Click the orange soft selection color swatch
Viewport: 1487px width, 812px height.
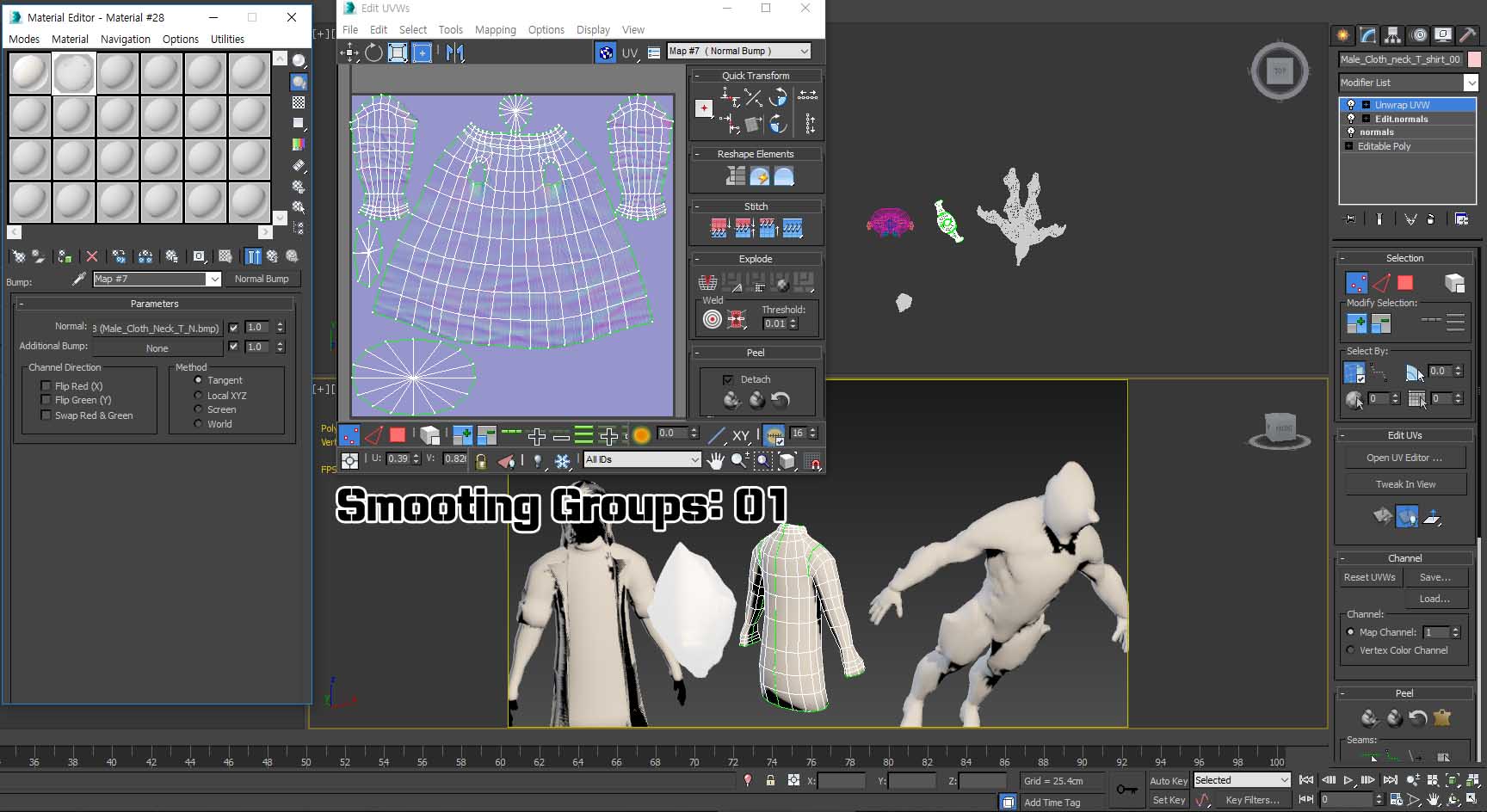pyautogui.click(x=642, y=435)
